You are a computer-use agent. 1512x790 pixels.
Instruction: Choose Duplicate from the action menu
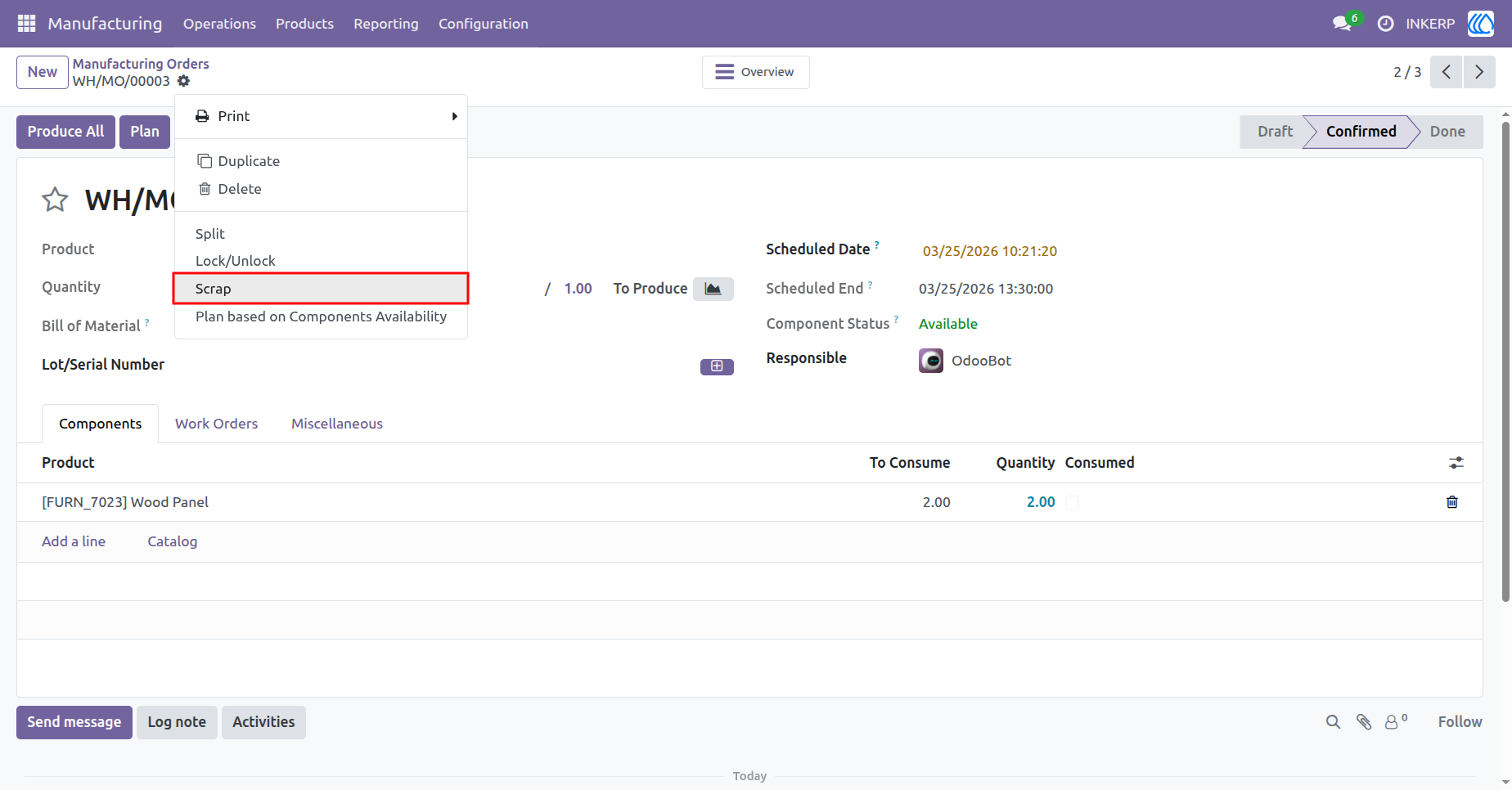point(321,161)
